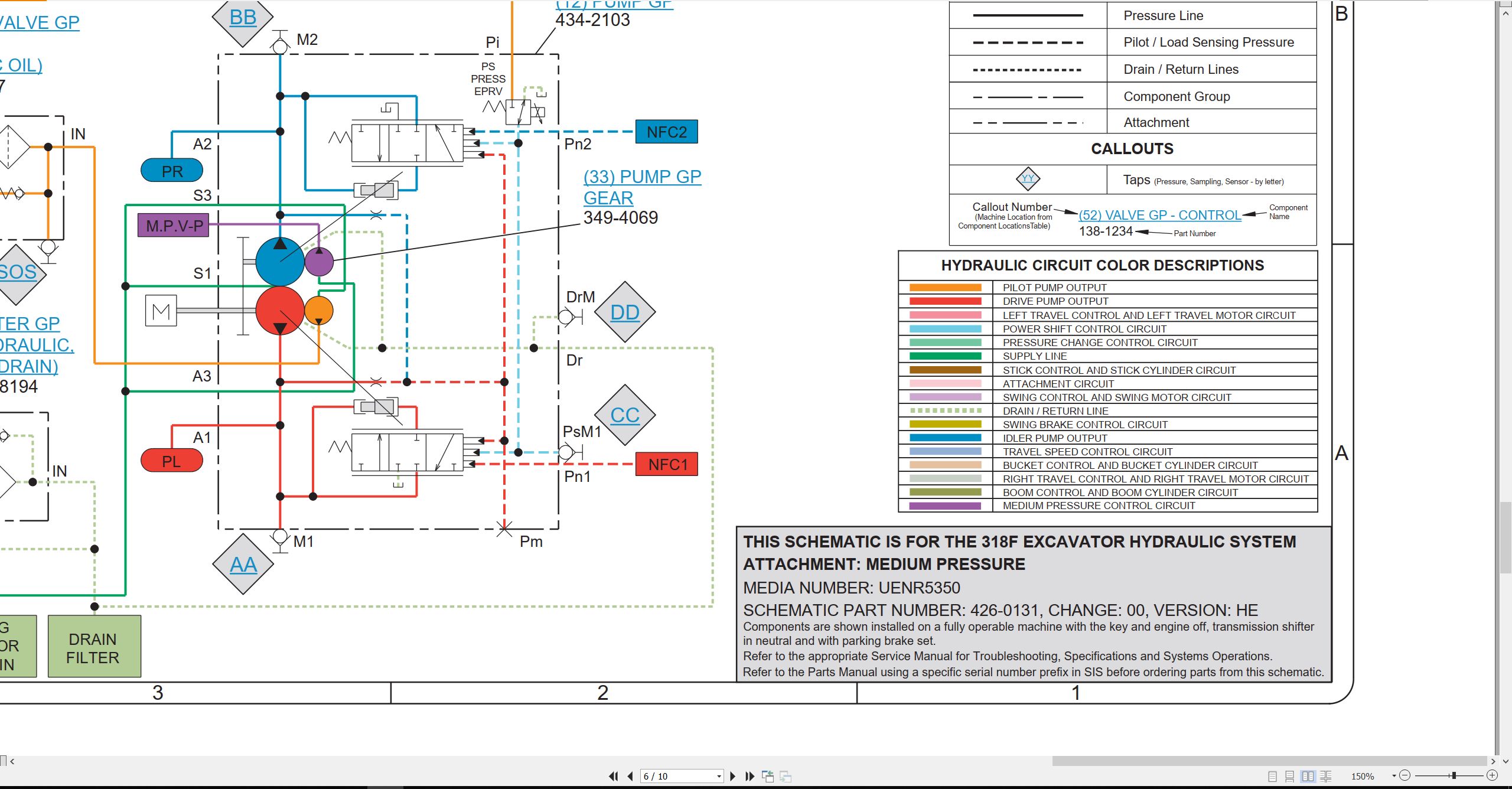
Task: Click the horizontal scrollbar thumb
Action: (1269, 761)
